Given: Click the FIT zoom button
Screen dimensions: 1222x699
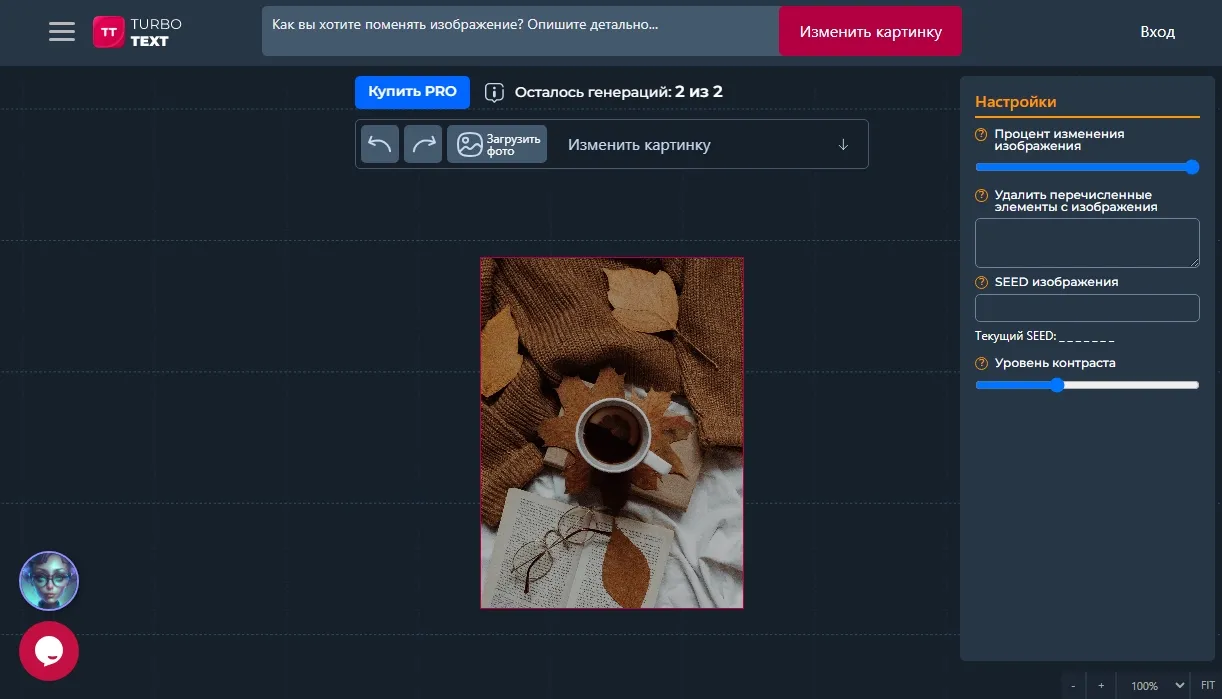Looking at the screenshot, I should (x=1207, y=686).
